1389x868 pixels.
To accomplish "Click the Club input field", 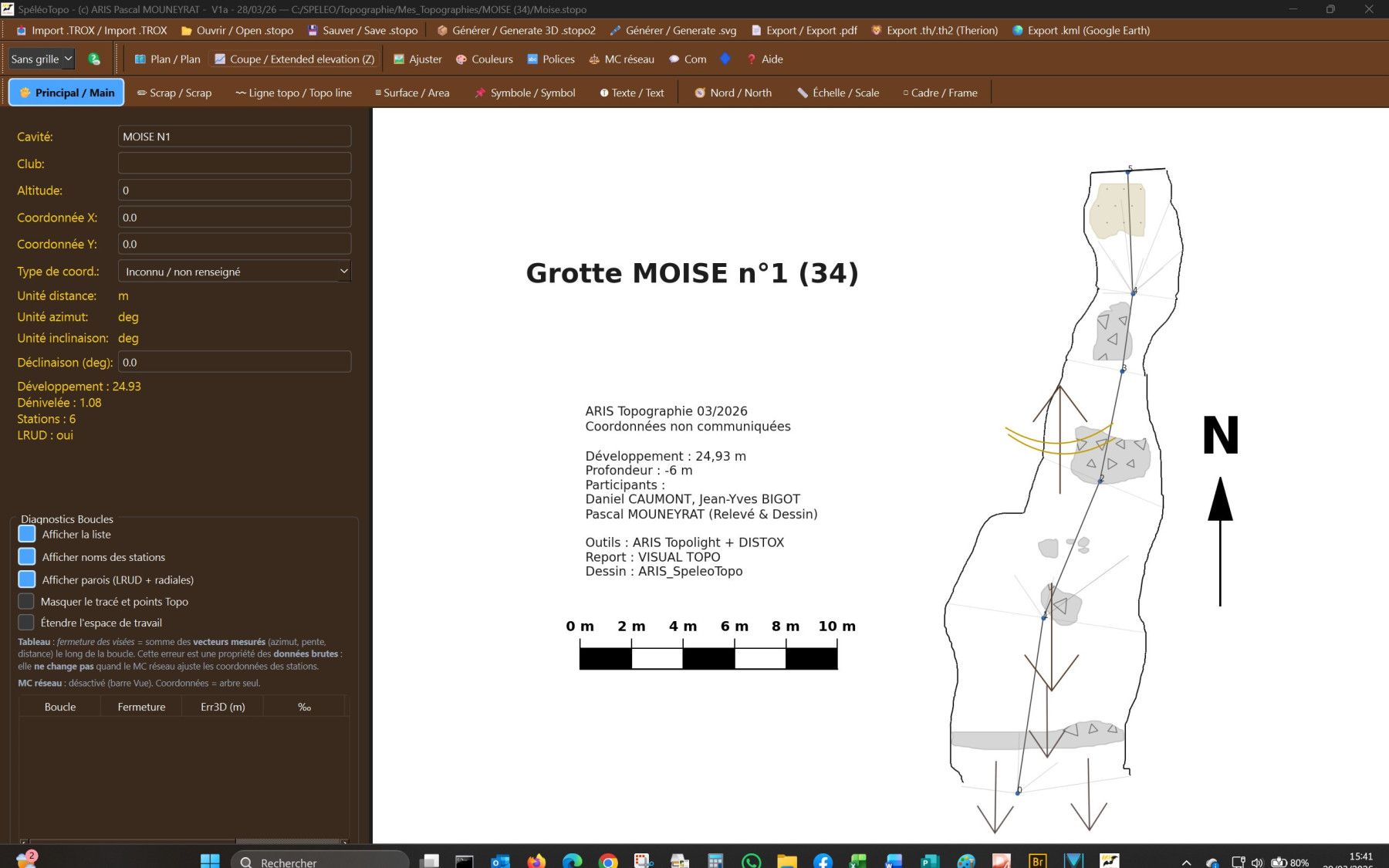I will point(235,164).
